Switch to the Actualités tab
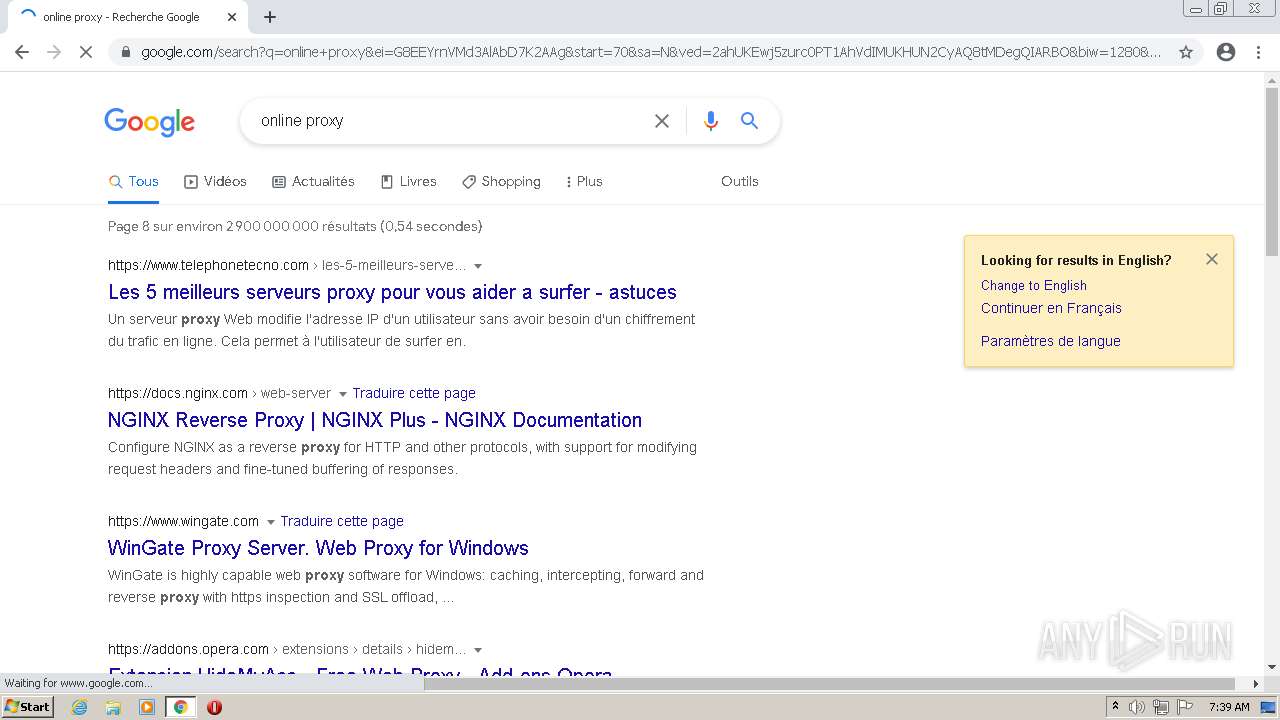1280x720 pixels. 313,181
